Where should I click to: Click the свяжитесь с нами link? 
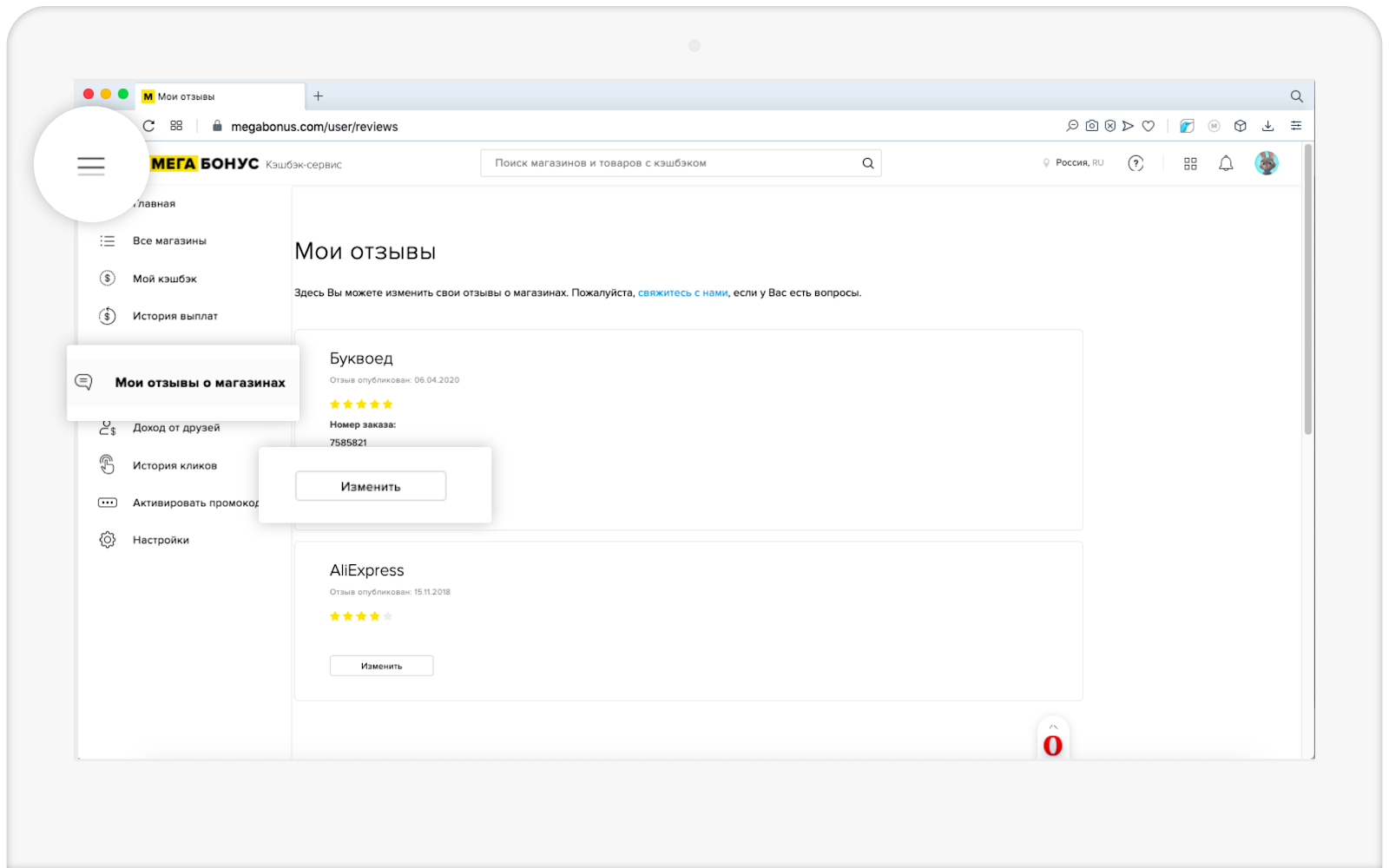(x=683, y=293)
